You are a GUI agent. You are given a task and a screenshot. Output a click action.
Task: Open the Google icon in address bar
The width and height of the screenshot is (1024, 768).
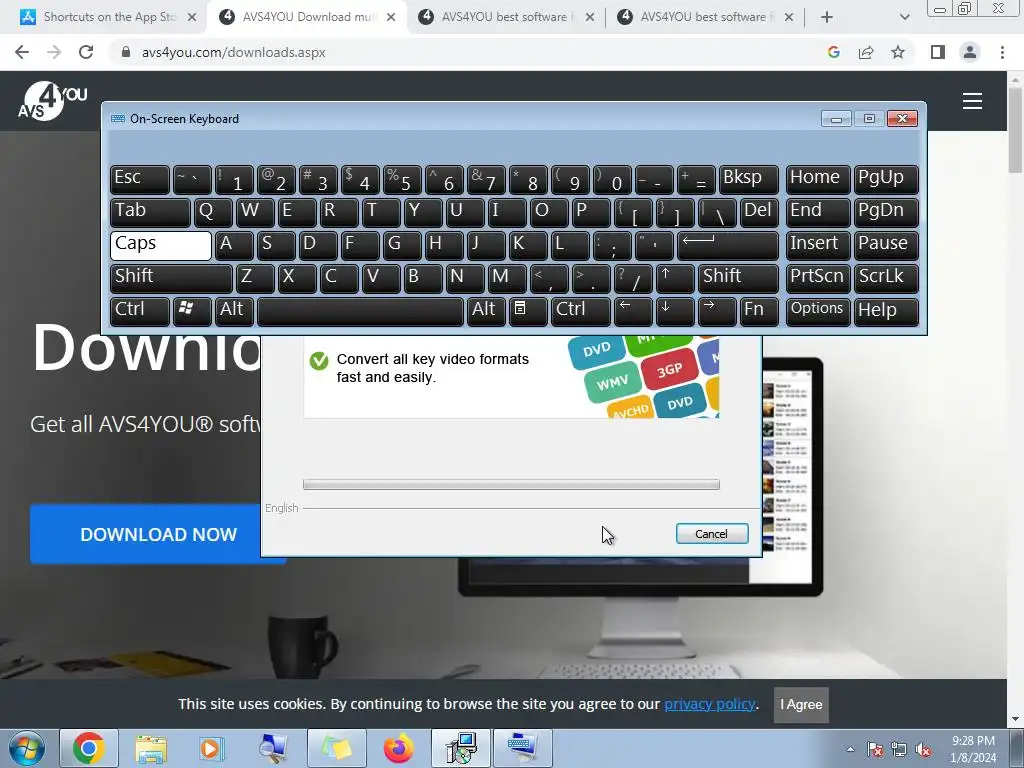[x=833, y=52]
